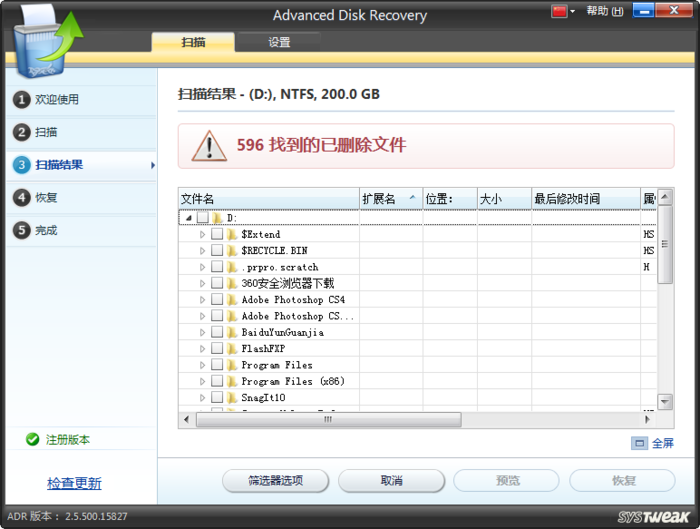Screen dimensions: 700x529
Task: Go to step 5 完成
Action: pyautogui.click(x=81, y=230)
